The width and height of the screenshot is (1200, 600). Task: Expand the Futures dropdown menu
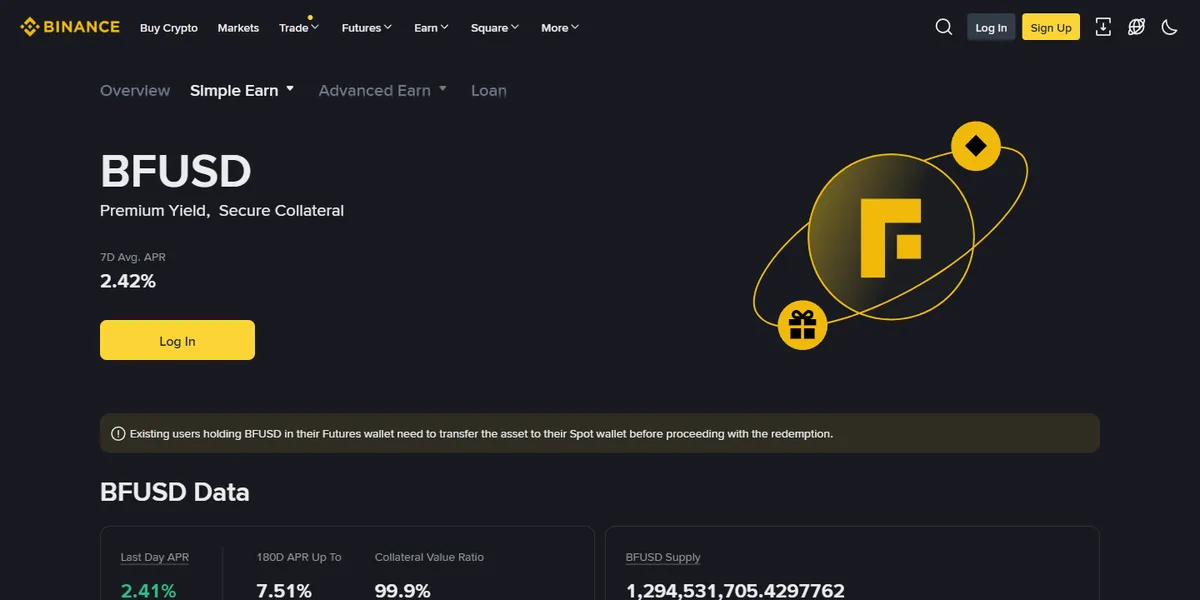[366, 28]
